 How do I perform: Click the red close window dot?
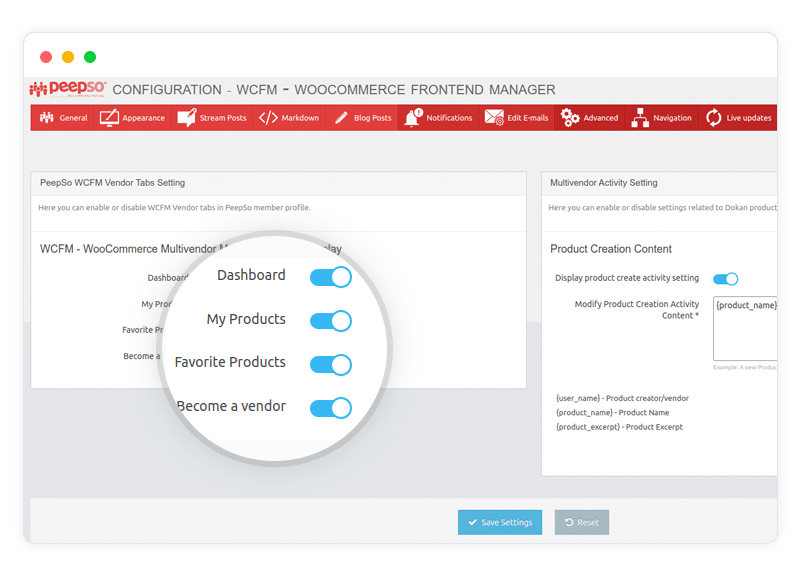tap(46, 57)
